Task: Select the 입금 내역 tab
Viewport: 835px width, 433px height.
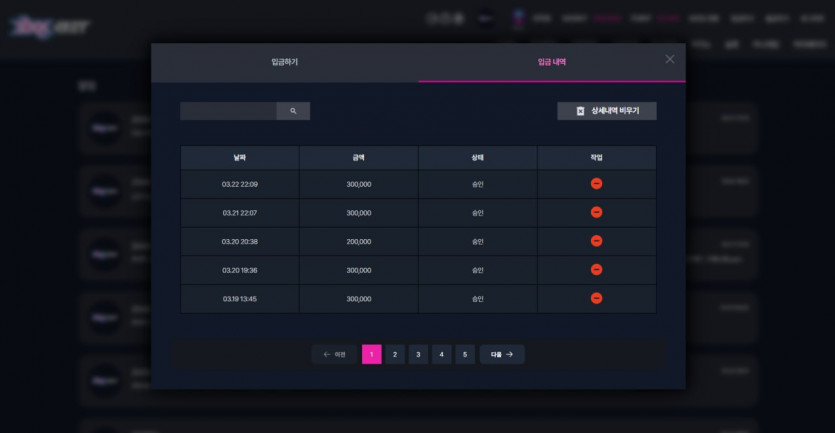Action: point(552,62)
